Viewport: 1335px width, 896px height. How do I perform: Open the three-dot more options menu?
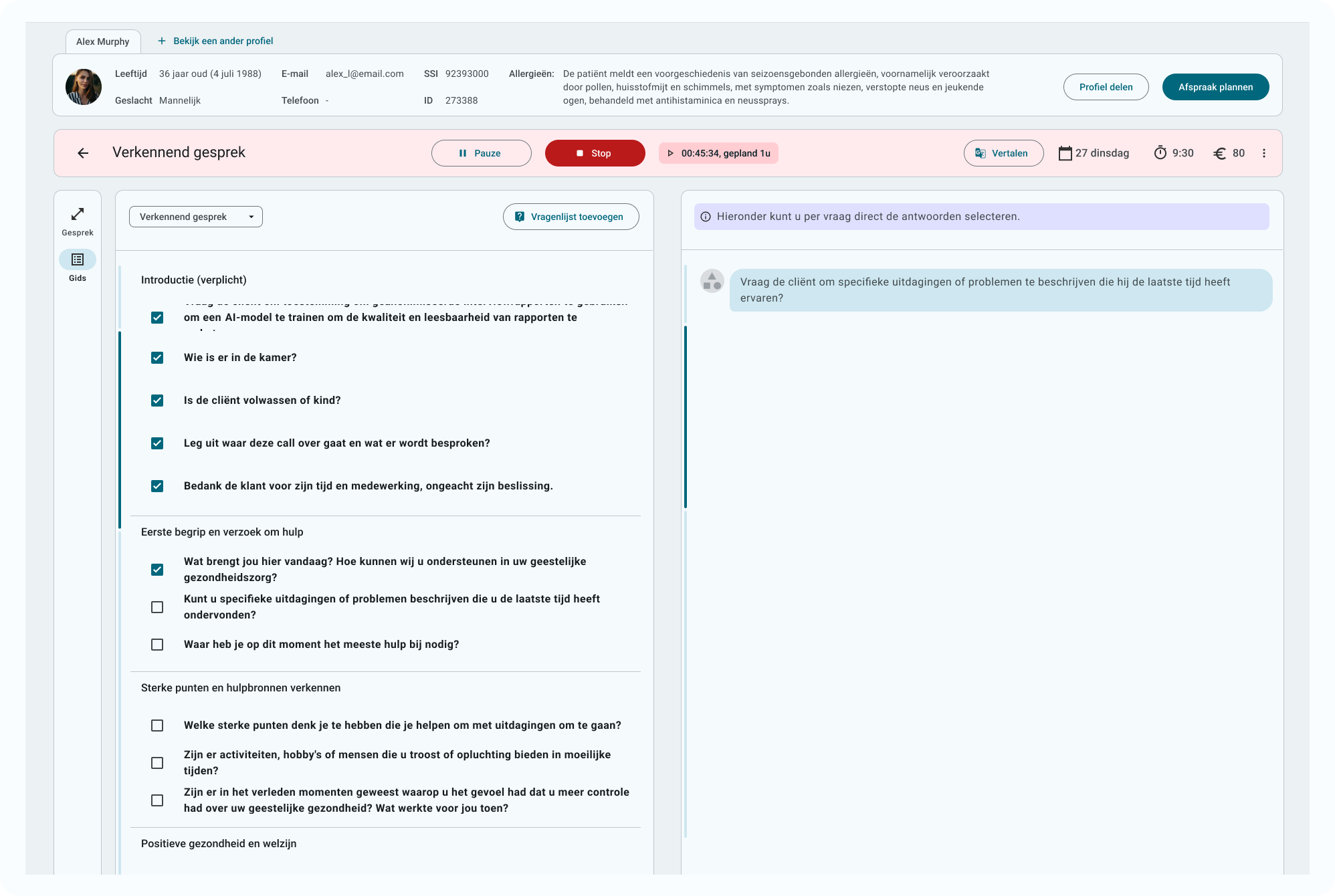click(1263, 153)
